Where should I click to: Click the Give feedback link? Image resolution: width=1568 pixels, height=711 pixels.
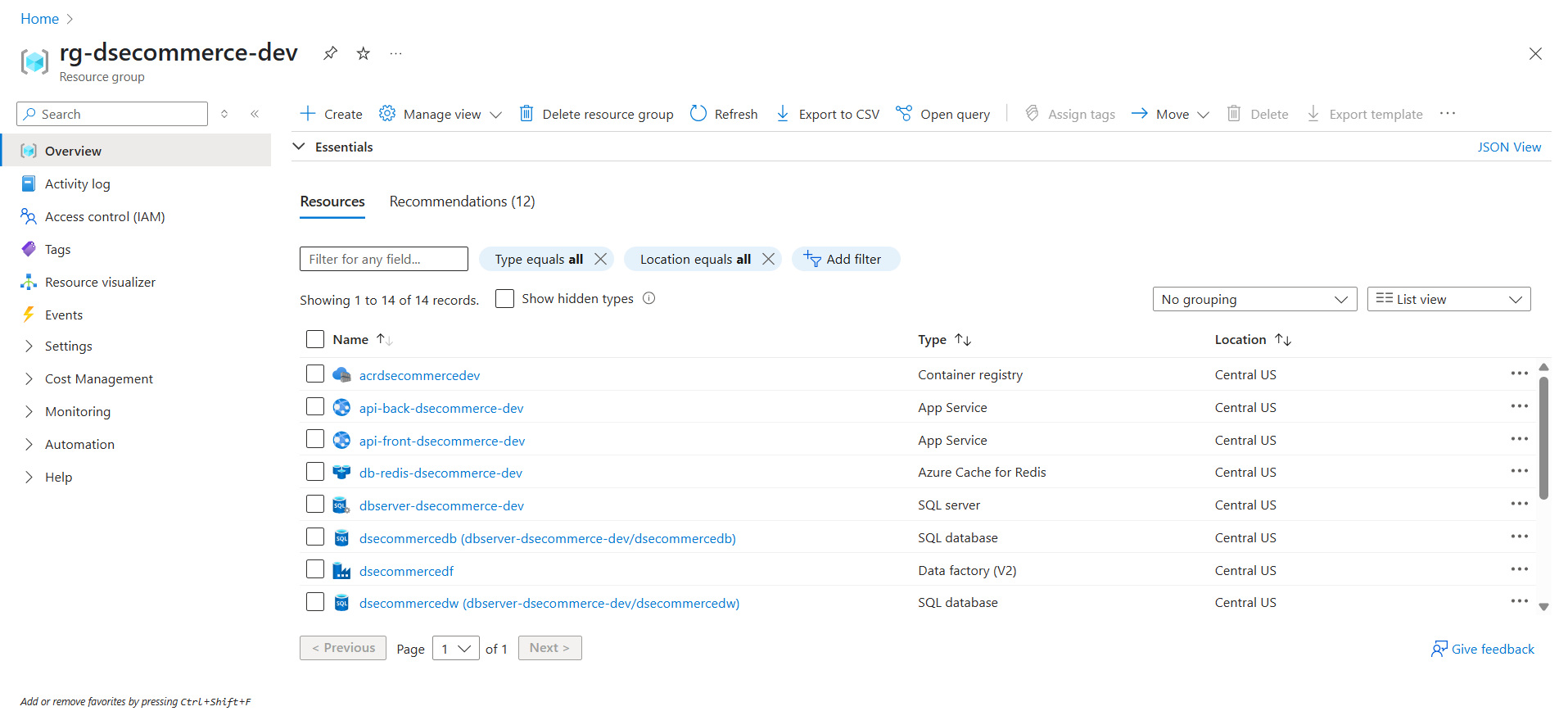(x=1483, y=649)
